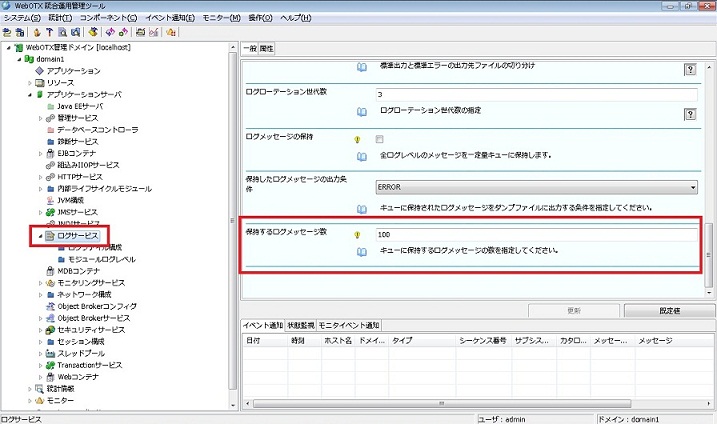Select データベースコントローラ icon in tree
The image size is (717, 424).
pos(51,130)
